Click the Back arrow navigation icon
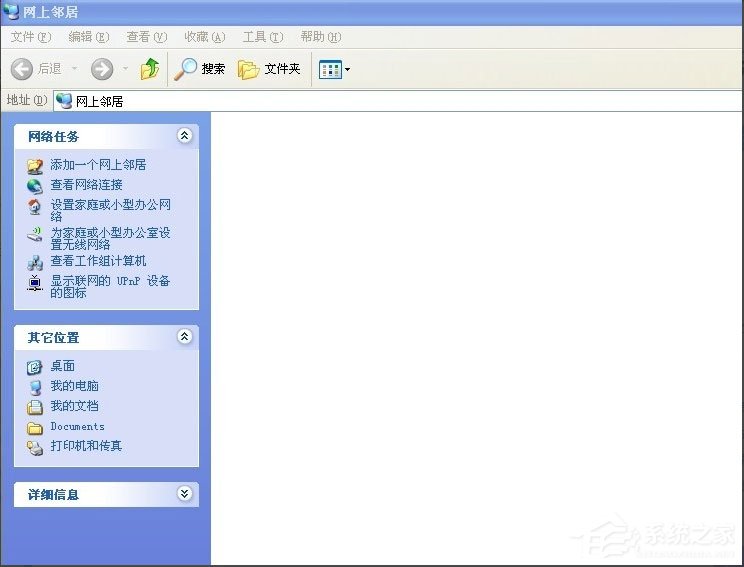Screen dimensions: 744x567 22,69
